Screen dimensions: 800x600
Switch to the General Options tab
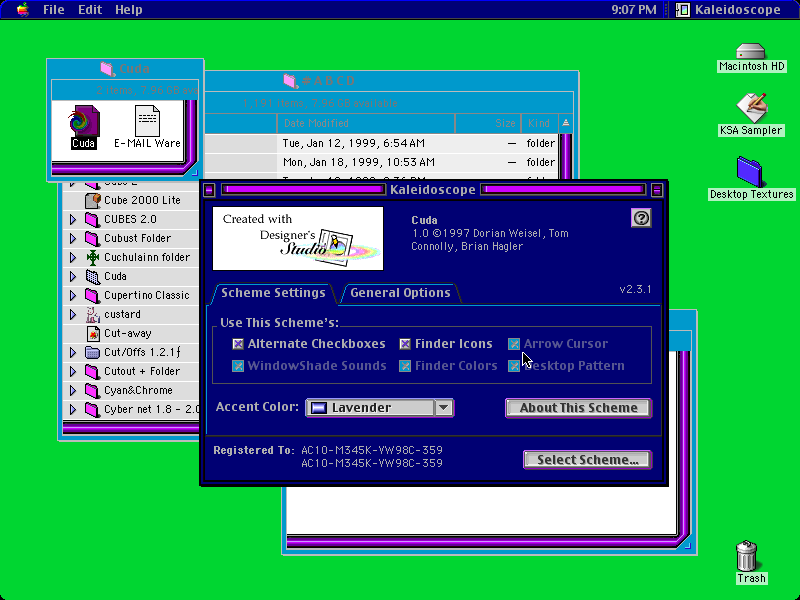(x=400, y=293)
